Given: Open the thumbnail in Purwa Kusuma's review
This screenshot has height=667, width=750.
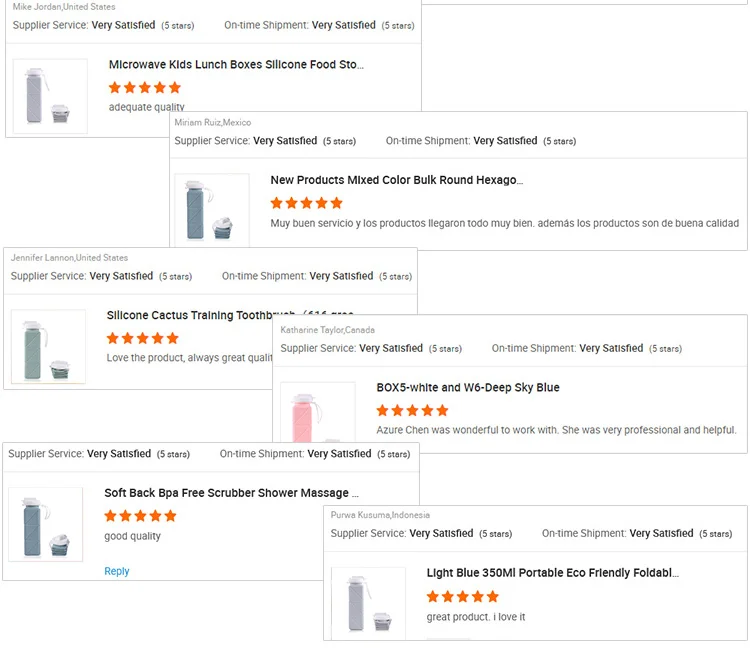Looking at the screenshot, I should (368, 604).
